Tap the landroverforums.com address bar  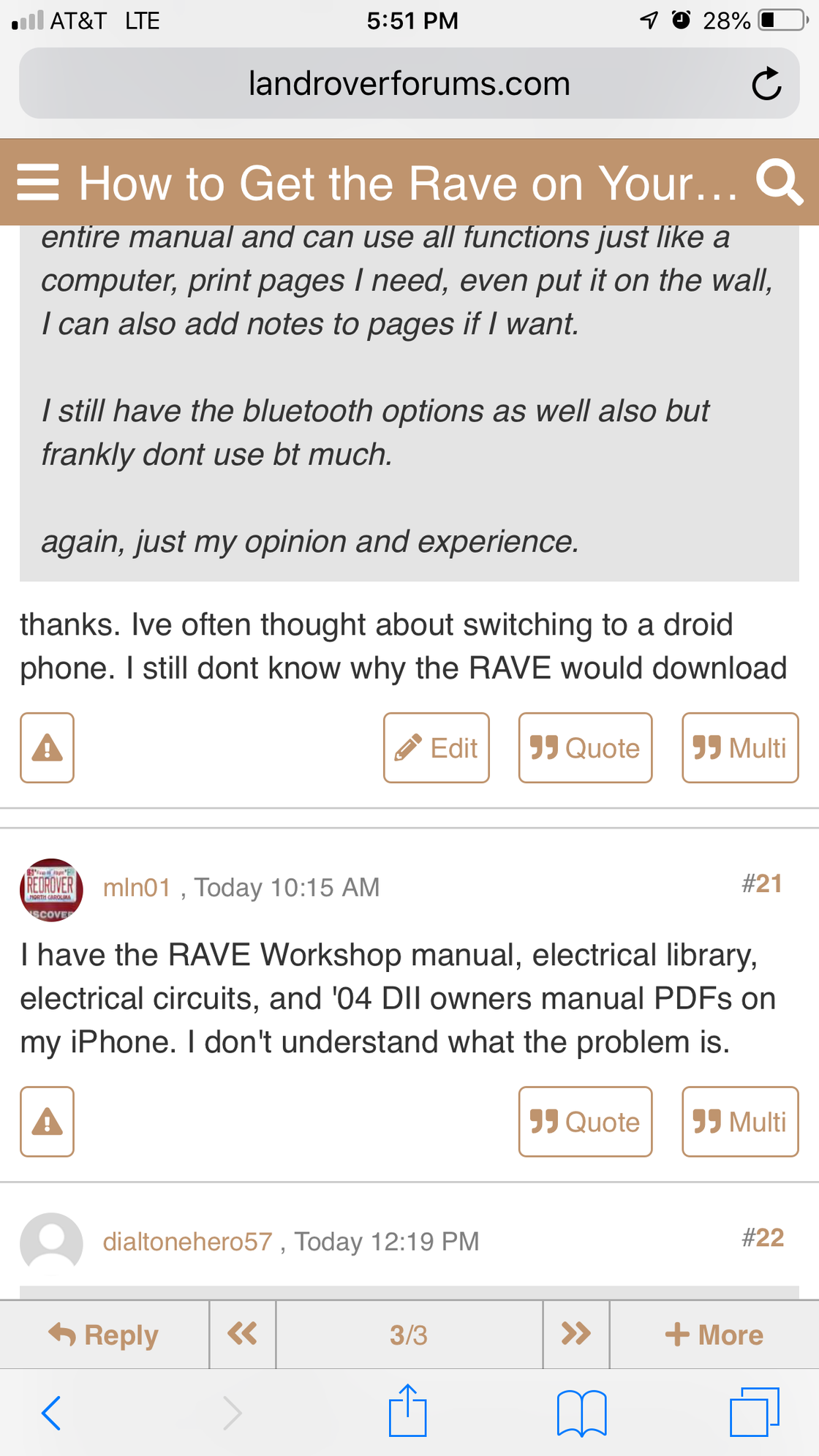pos(408,83)
